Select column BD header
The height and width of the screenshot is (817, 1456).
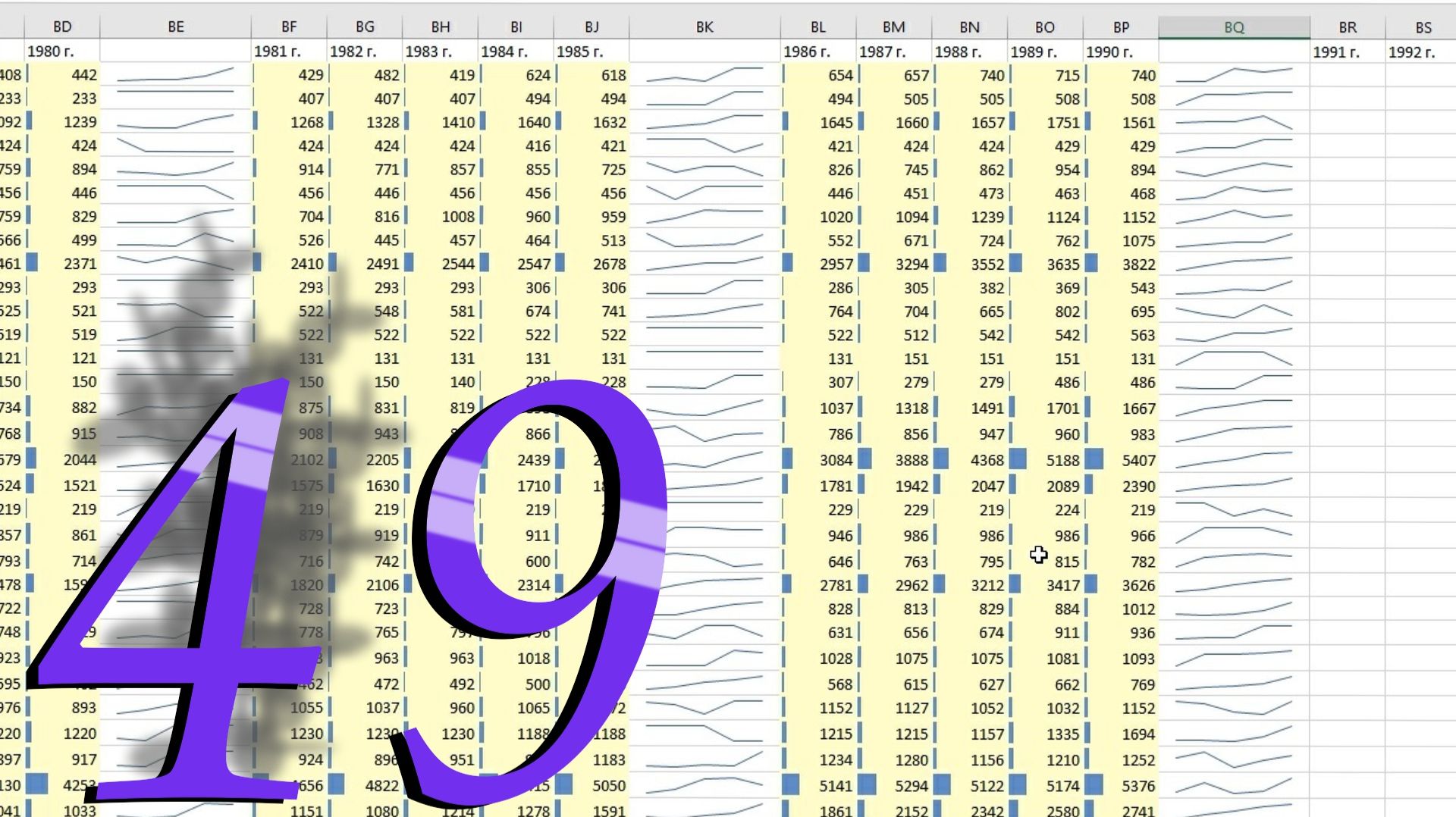[x=62, y=27]
